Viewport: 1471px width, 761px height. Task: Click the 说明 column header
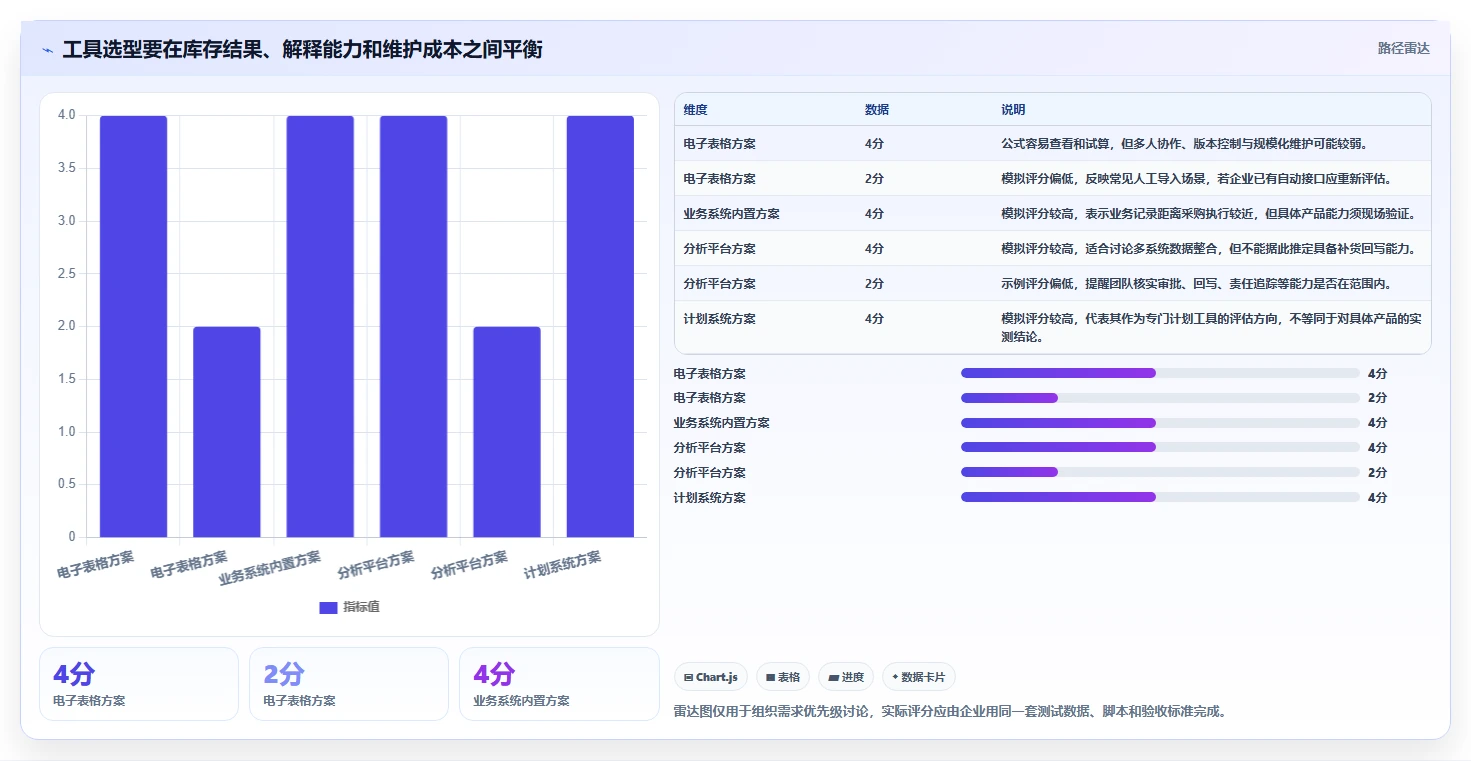(x=1013, y=110)
